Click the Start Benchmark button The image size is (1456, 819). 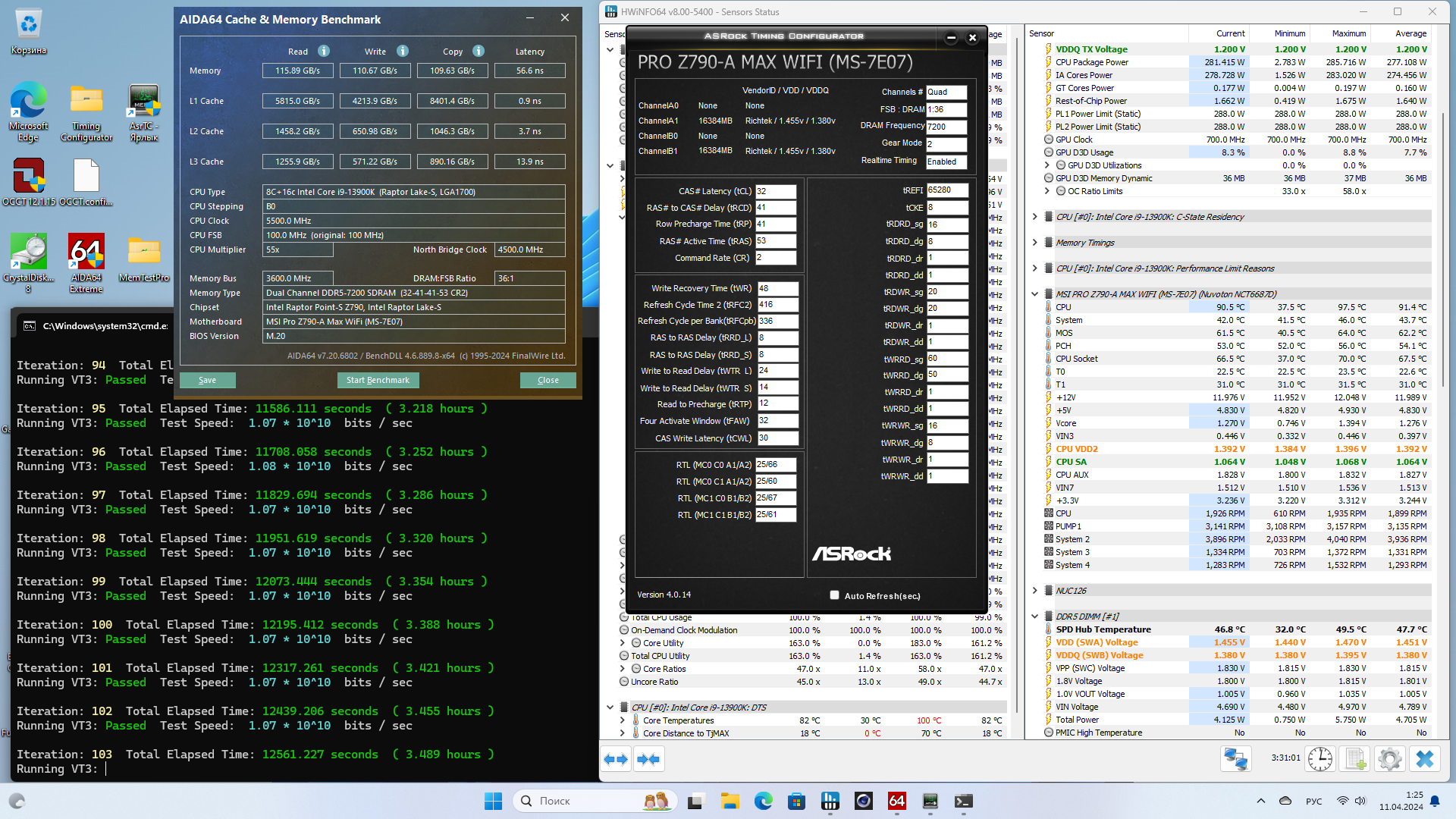point(378,380)
